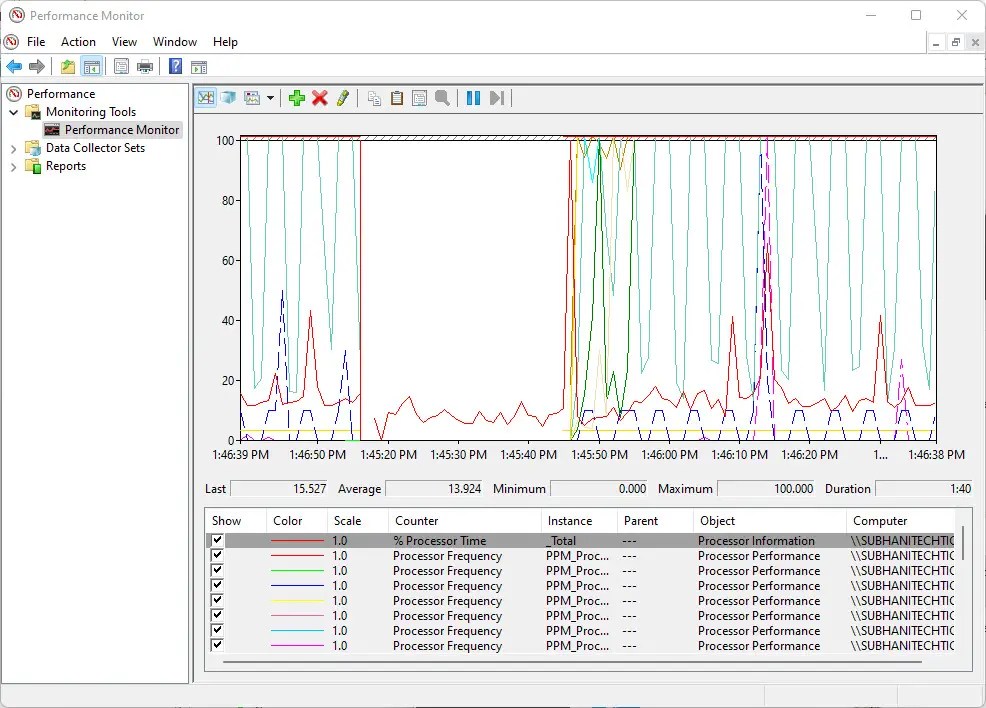Select Reports in the navigation tree
Image resolution: width=986 pixels, height=708 pixels.
coord(66,166)
